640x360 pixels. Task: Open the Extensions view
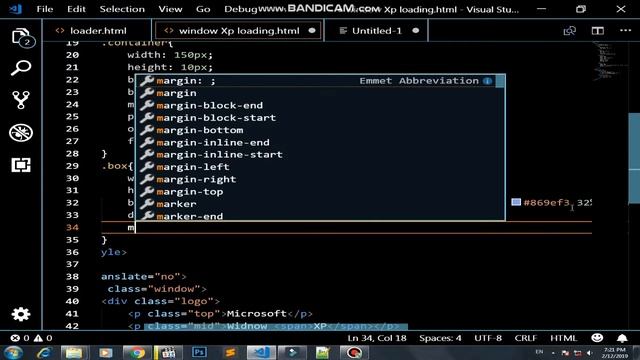click(21, 165)
